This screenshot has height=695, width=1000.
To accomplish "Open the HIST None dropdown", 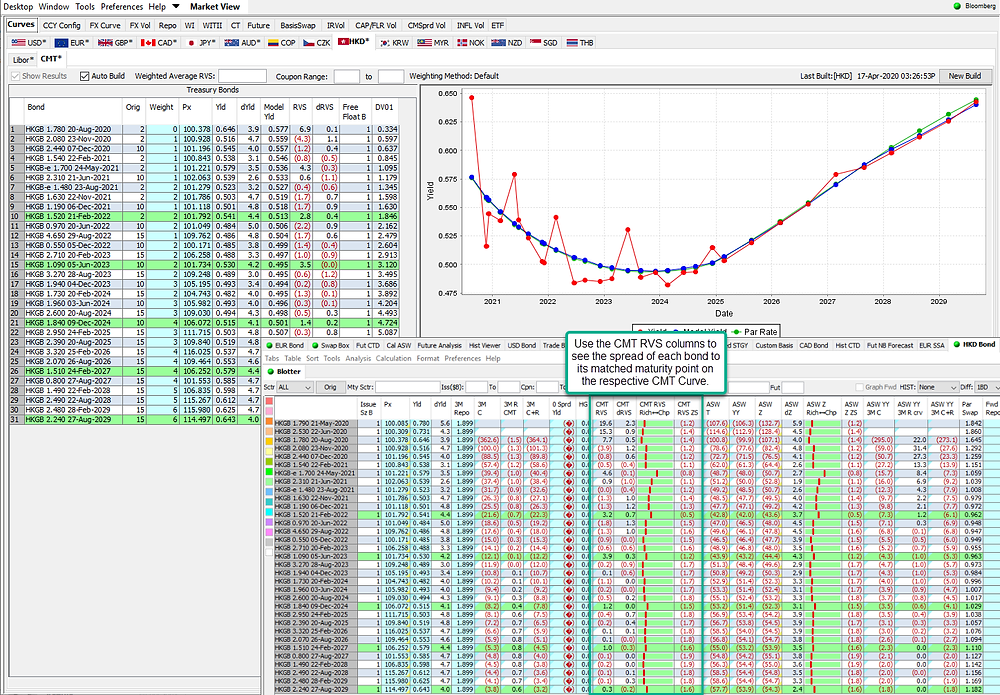I will (x=939, y=387).
